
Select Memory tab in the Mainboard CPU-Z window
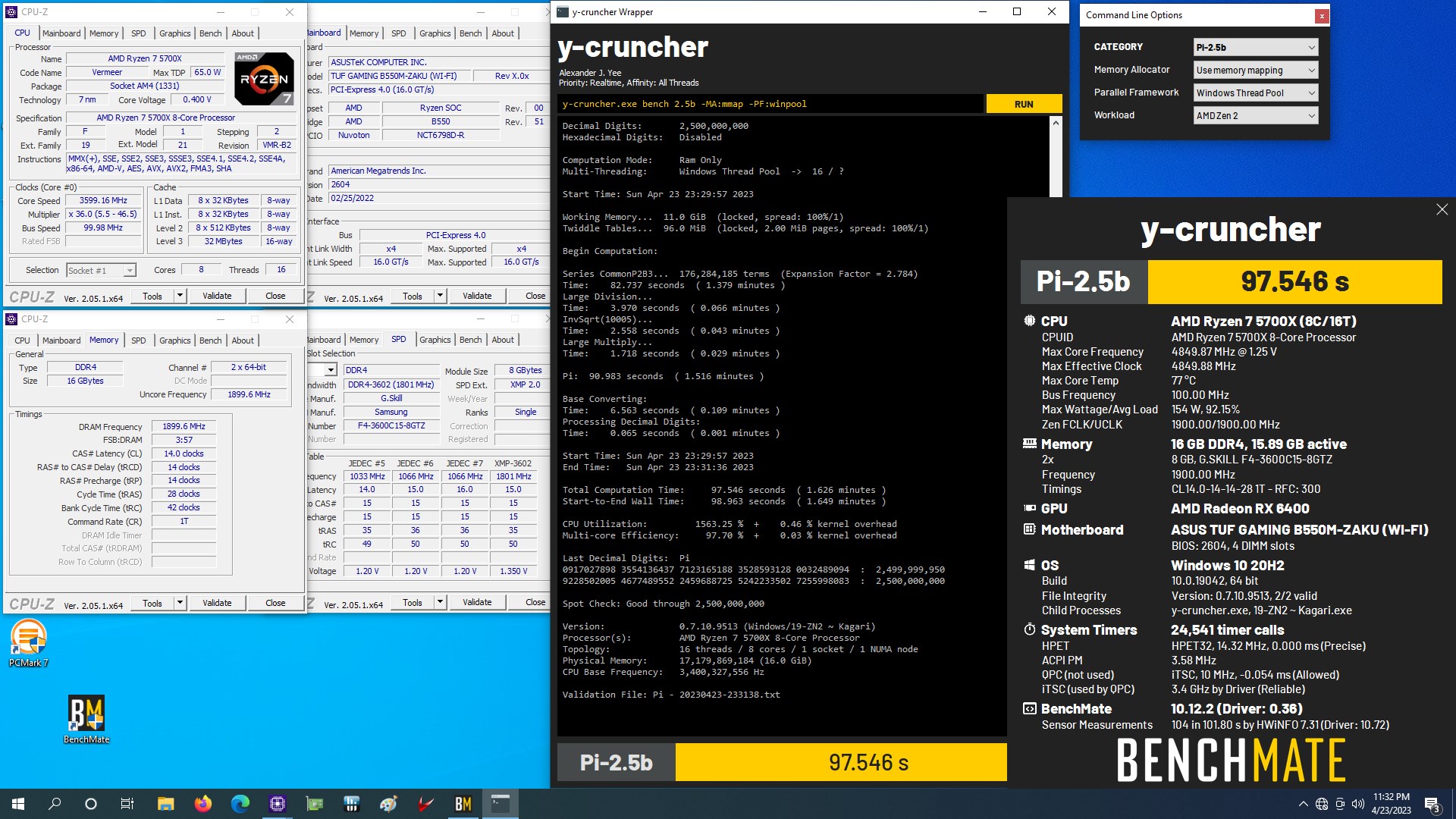click(x=364, y=33)
